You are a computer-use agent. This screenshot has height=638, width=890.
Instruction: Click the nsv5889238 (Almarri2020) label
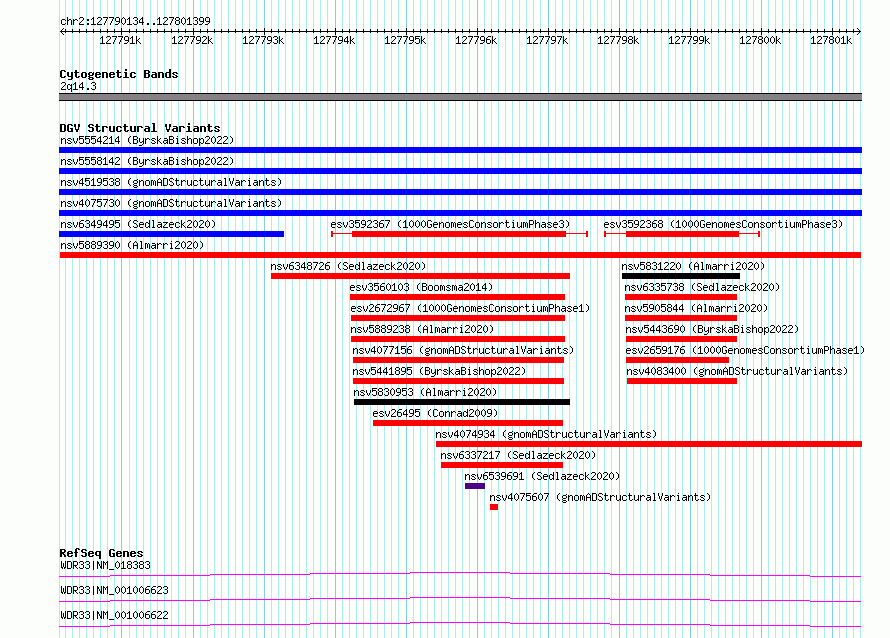tap(422, 329)
